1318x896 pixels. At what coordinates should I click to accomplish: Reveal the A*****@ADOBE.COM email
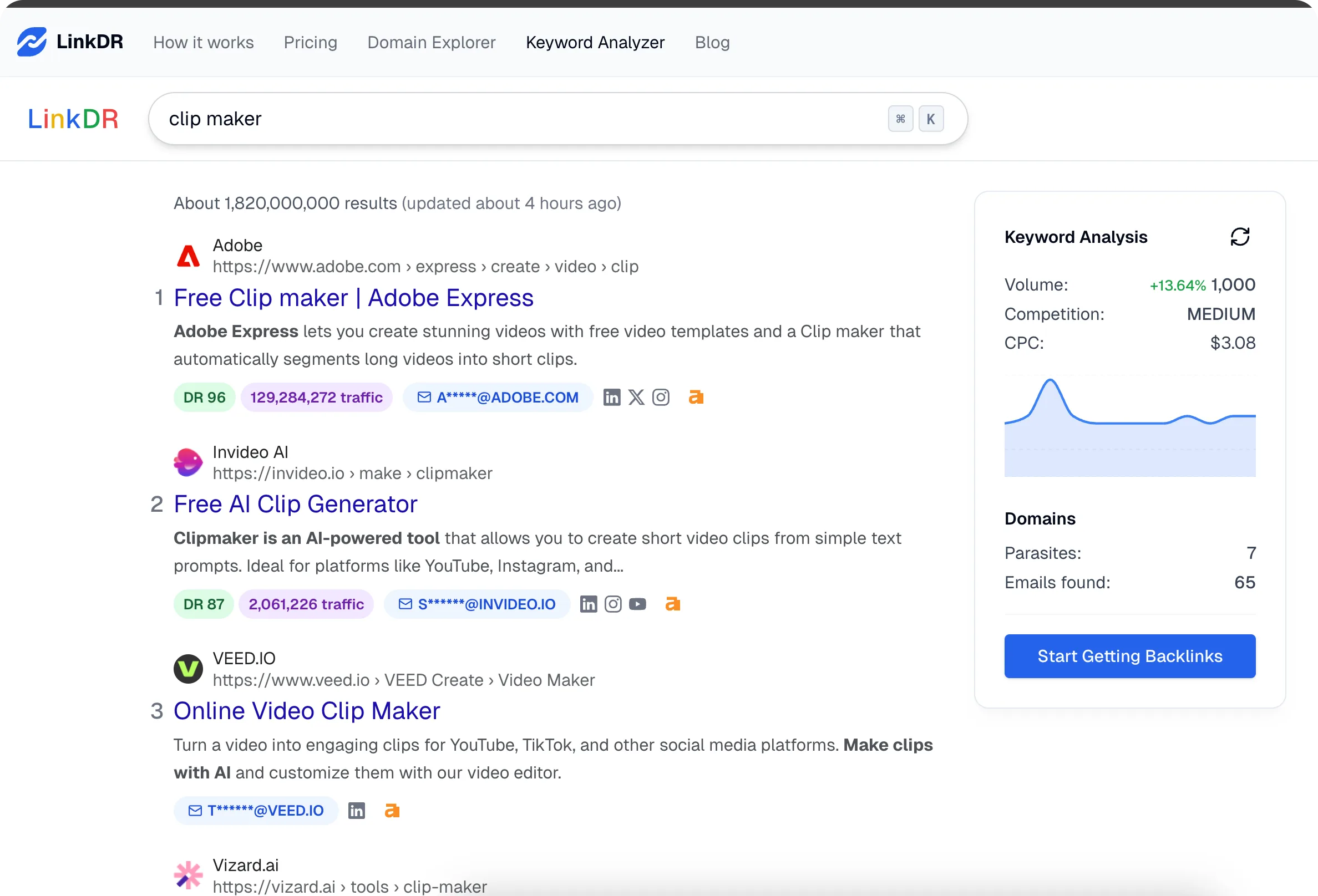(498, 398)
